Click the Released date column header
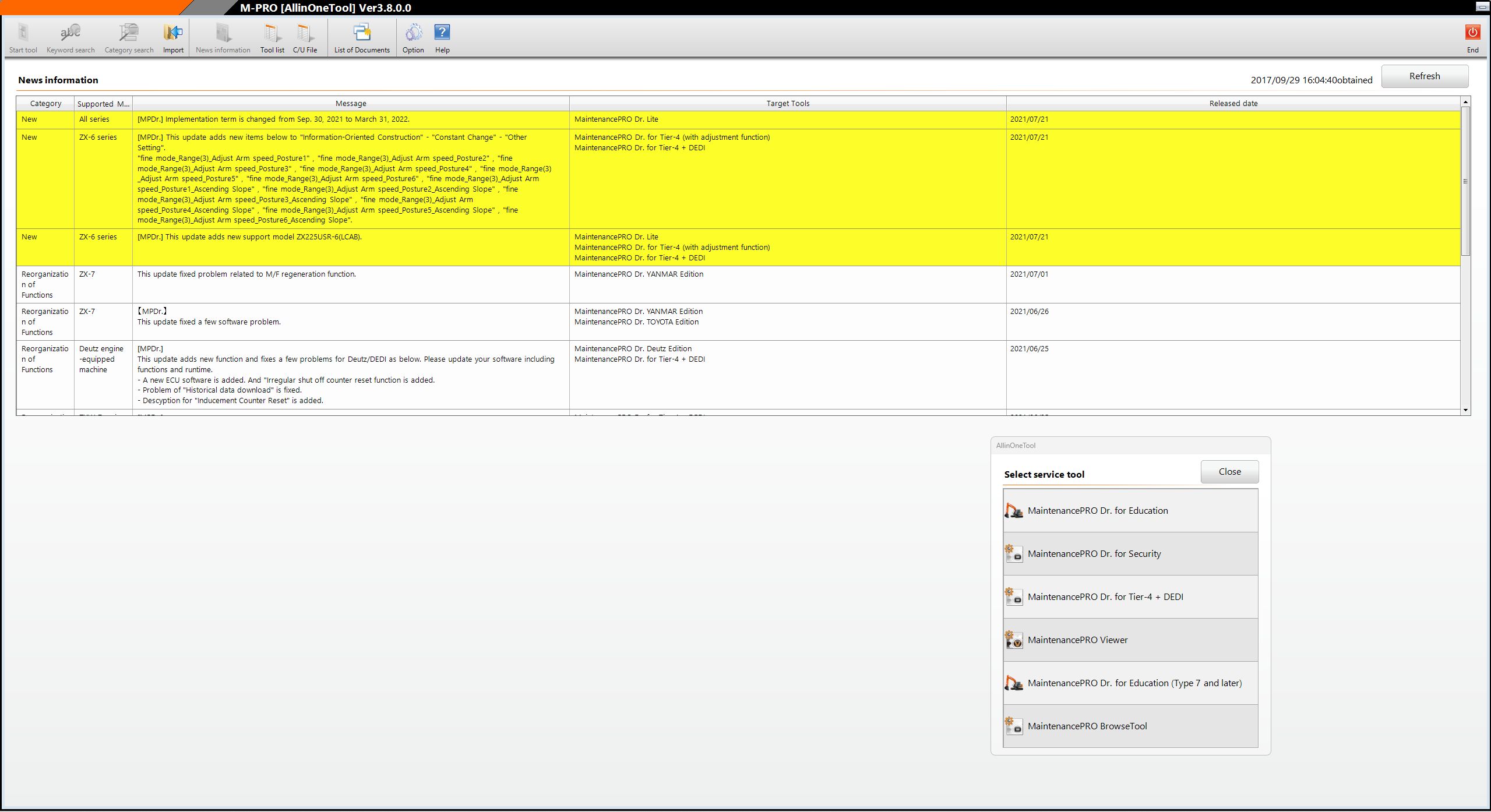The image size is (1491, 812). [x=1233, y=104]
